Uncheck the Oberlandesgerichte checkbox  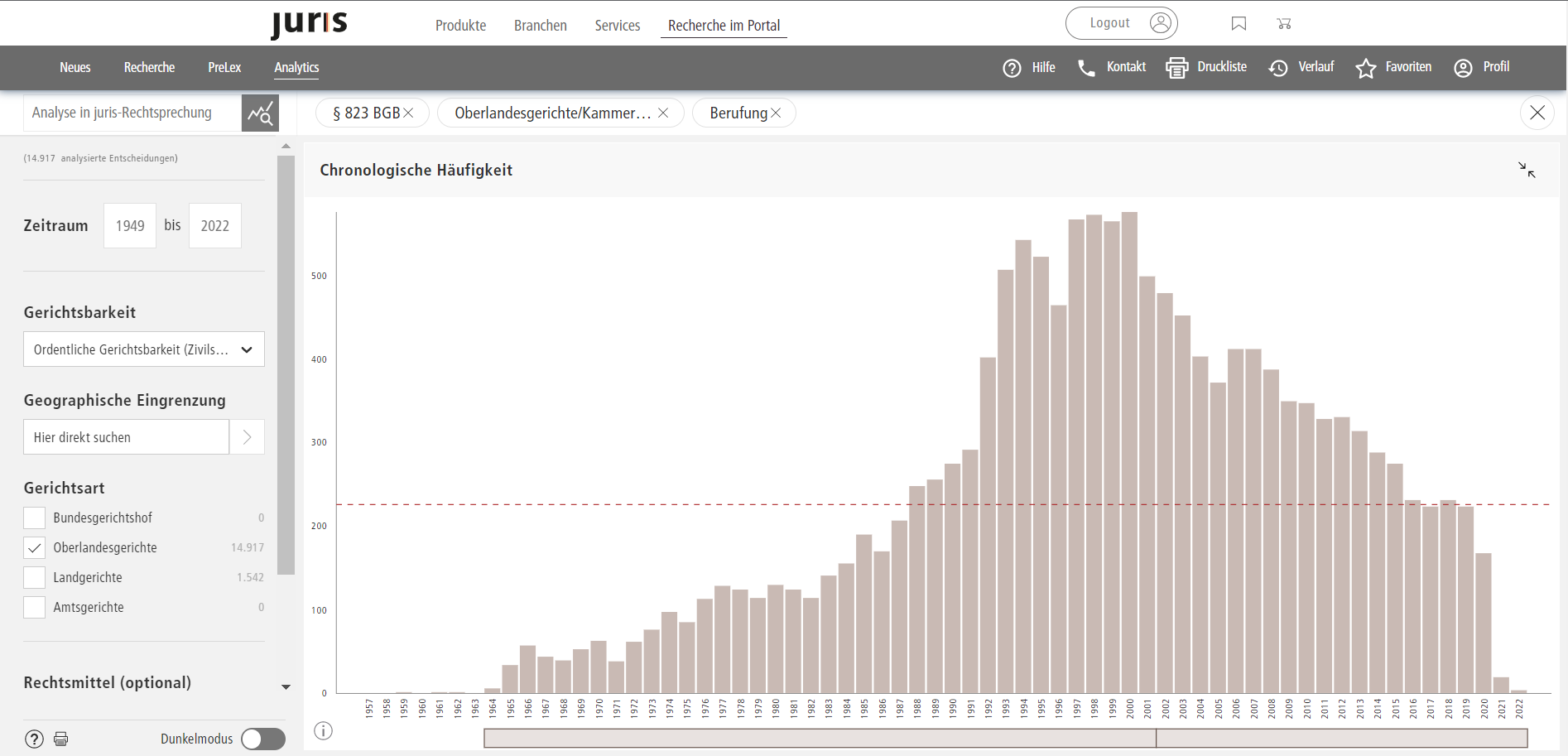pos(35,548)
